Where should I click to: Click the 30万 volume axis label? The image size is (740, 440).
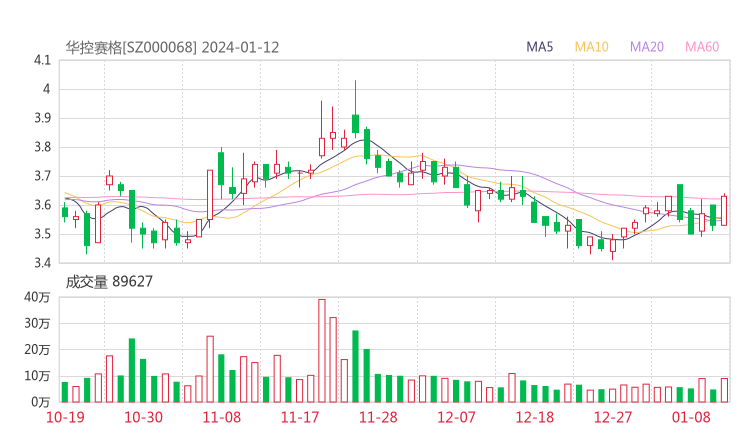(37, 323)
